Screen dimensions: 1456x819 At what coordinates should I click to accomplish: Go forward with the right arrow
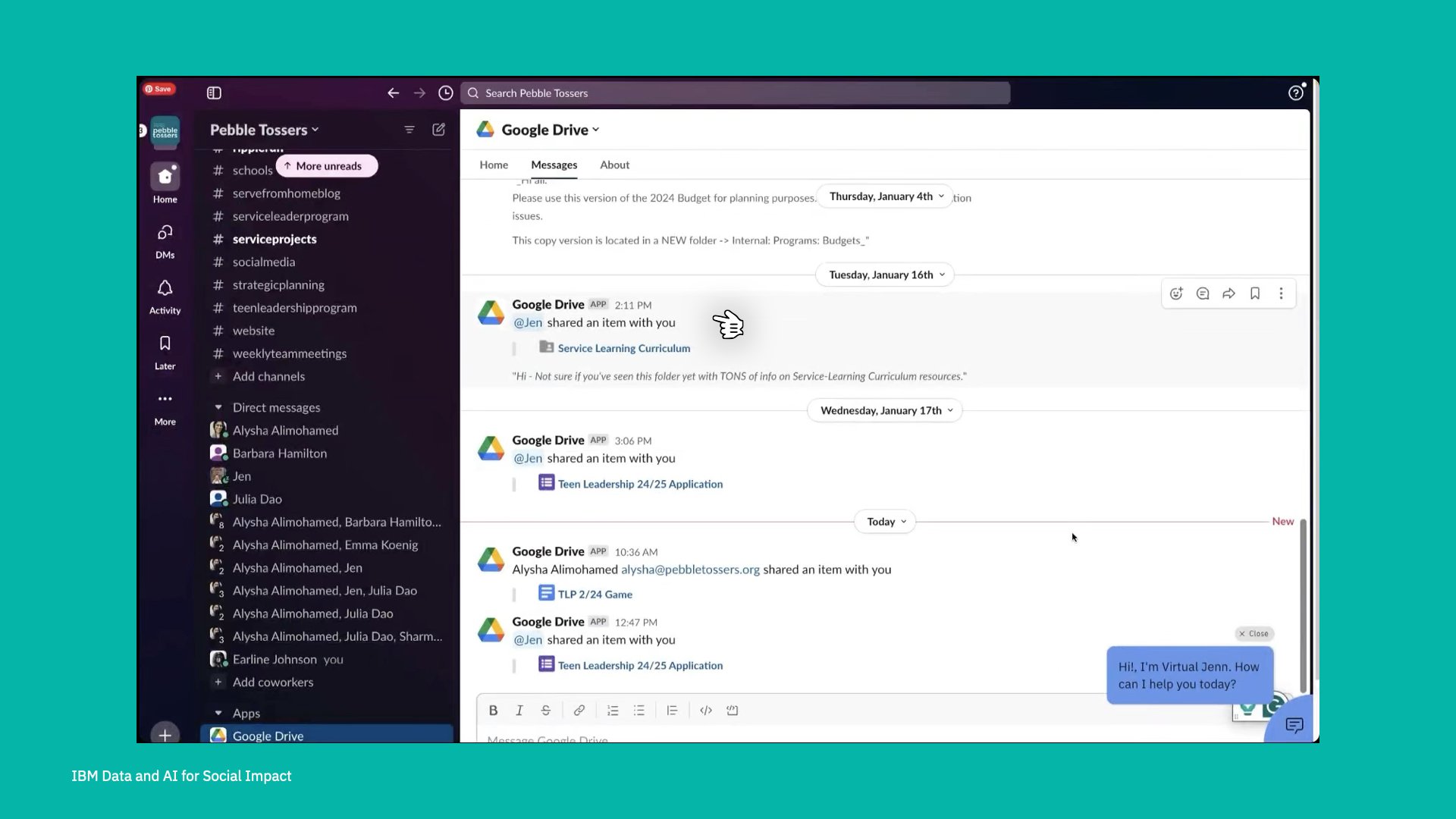click(x=419, y=93)
